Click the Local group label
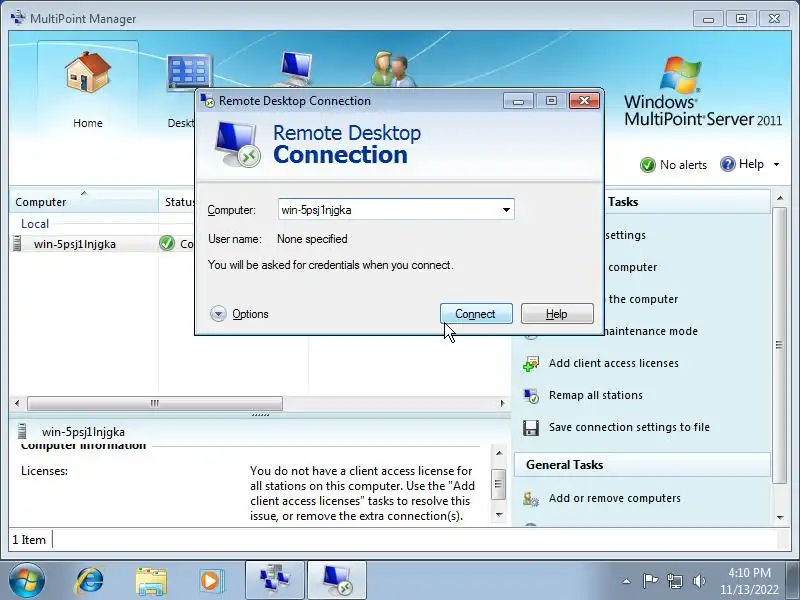Image resolution: width=800 pixels, height=600 pixels. [35, 223]
